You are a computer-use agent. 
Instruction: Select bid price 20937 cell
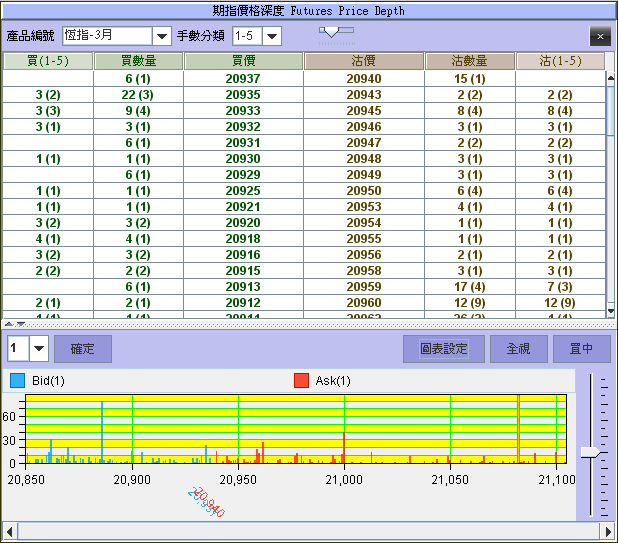pos(243,79)
